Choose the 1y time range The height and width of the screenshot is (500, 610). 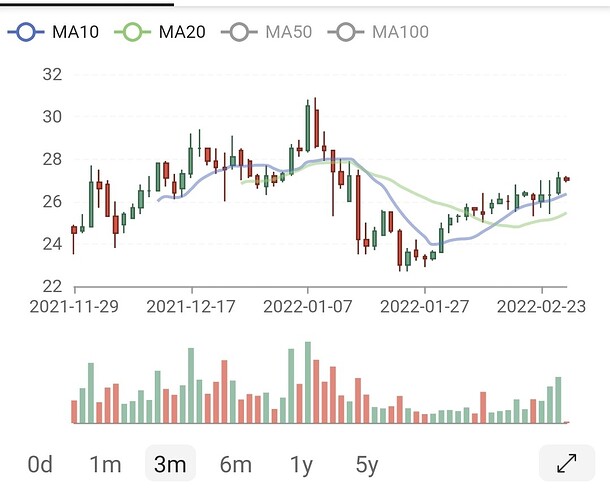pyautogui.click(x=301, y=465)
